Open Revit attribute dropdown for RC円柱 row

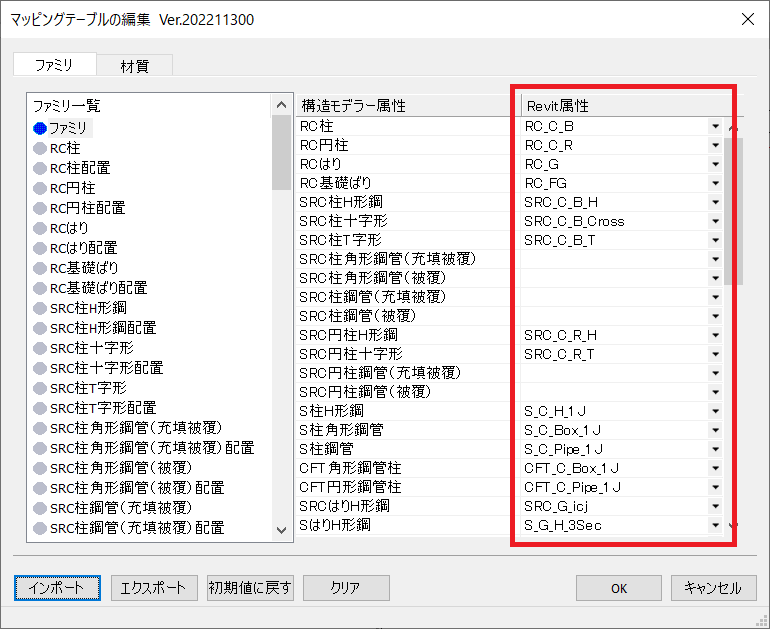coord(715,145)
